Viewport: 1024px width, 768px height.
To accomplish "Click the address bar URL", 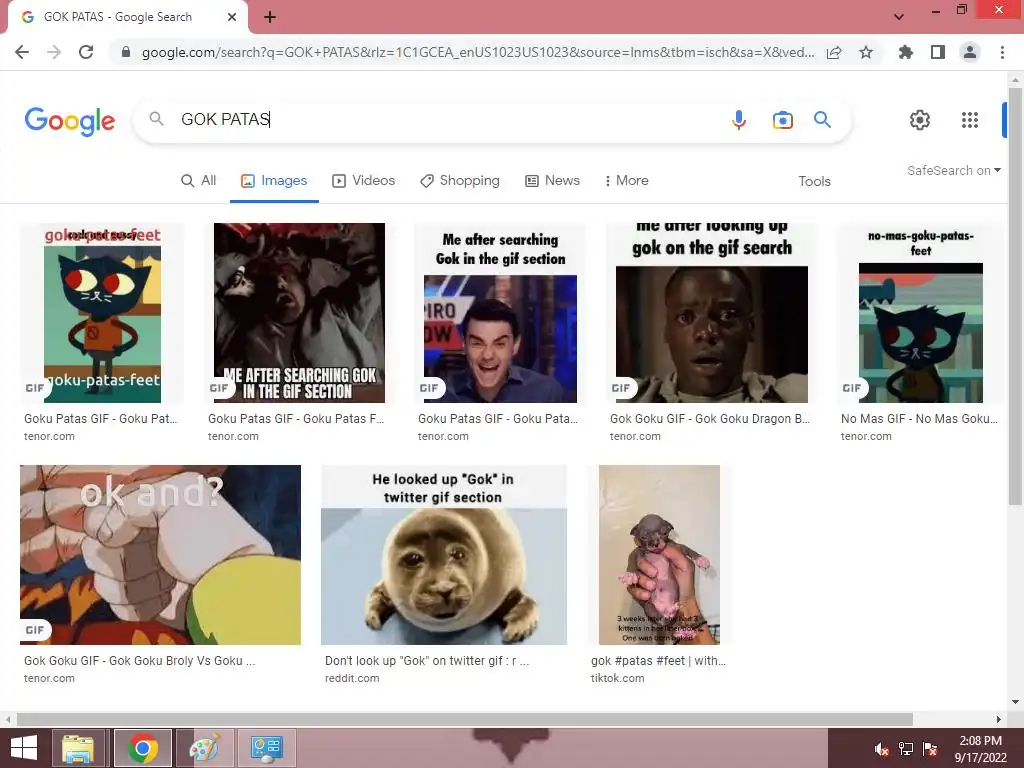I will [x=478, y=52].
